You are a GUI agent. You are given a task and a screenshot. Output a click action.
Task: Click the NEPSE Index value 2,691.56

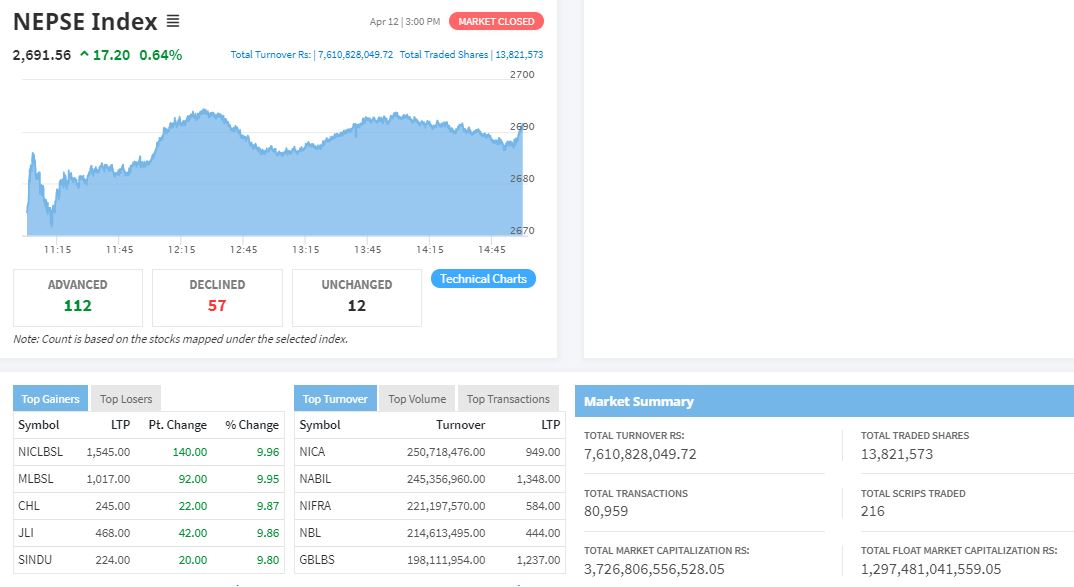(x=42, y=55)
